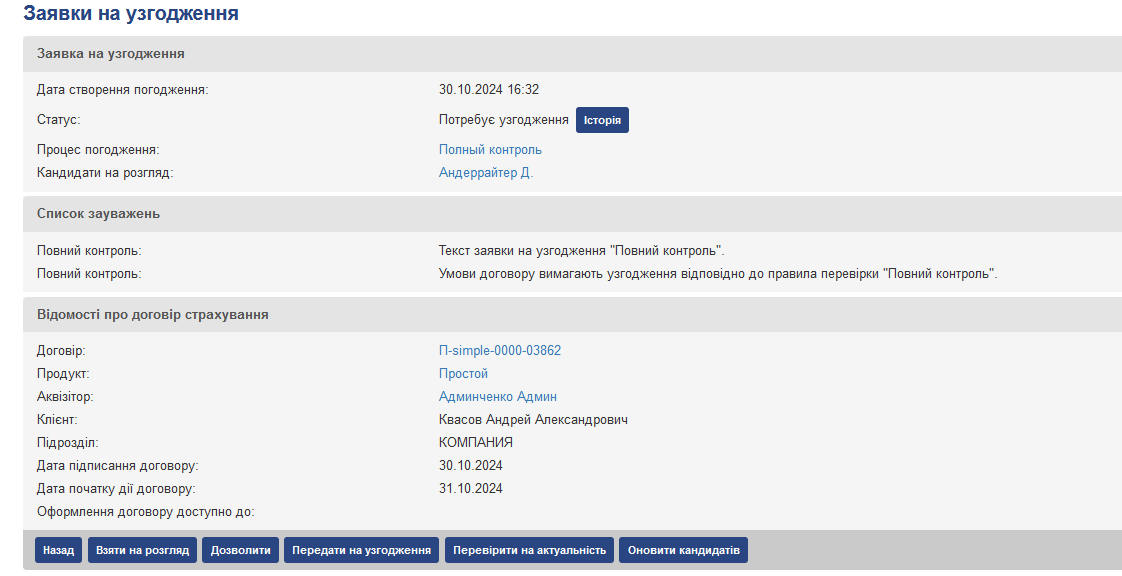Approve with the Дозволити button

click(240, 550)
